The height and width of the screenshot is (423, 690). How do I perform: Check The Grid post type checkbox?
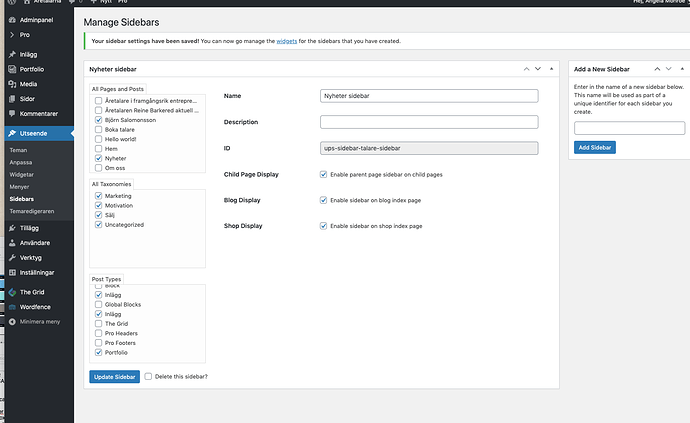(x=99, y=324)
